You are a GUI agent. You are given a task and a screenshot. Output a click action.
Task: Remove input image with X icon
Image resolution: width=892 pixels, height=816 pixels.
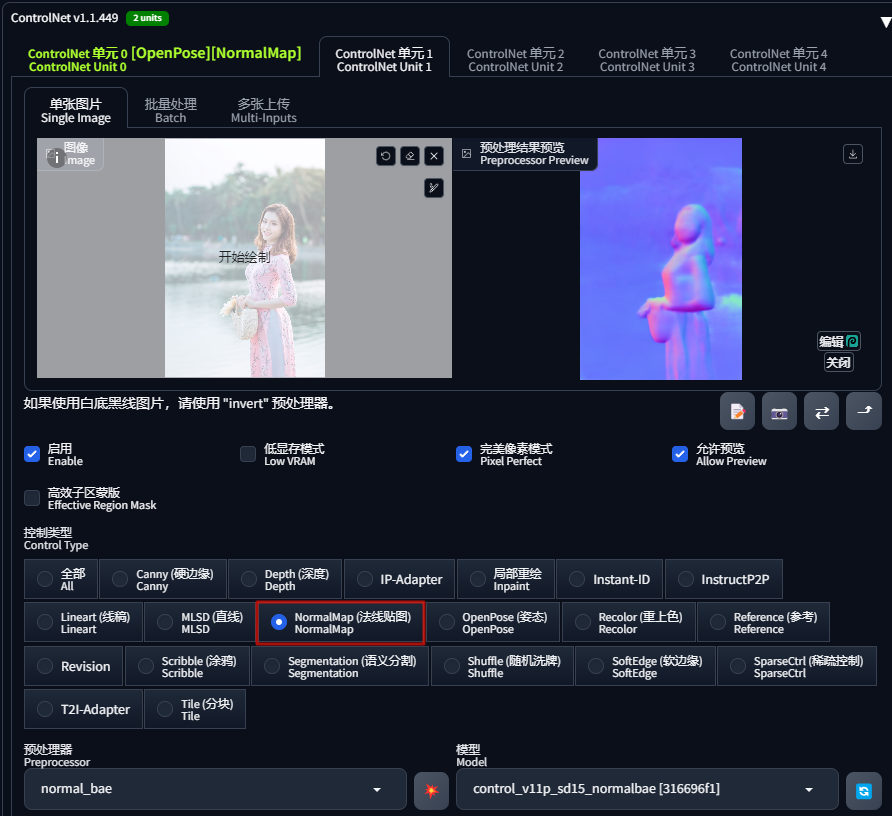pos(434,156)
